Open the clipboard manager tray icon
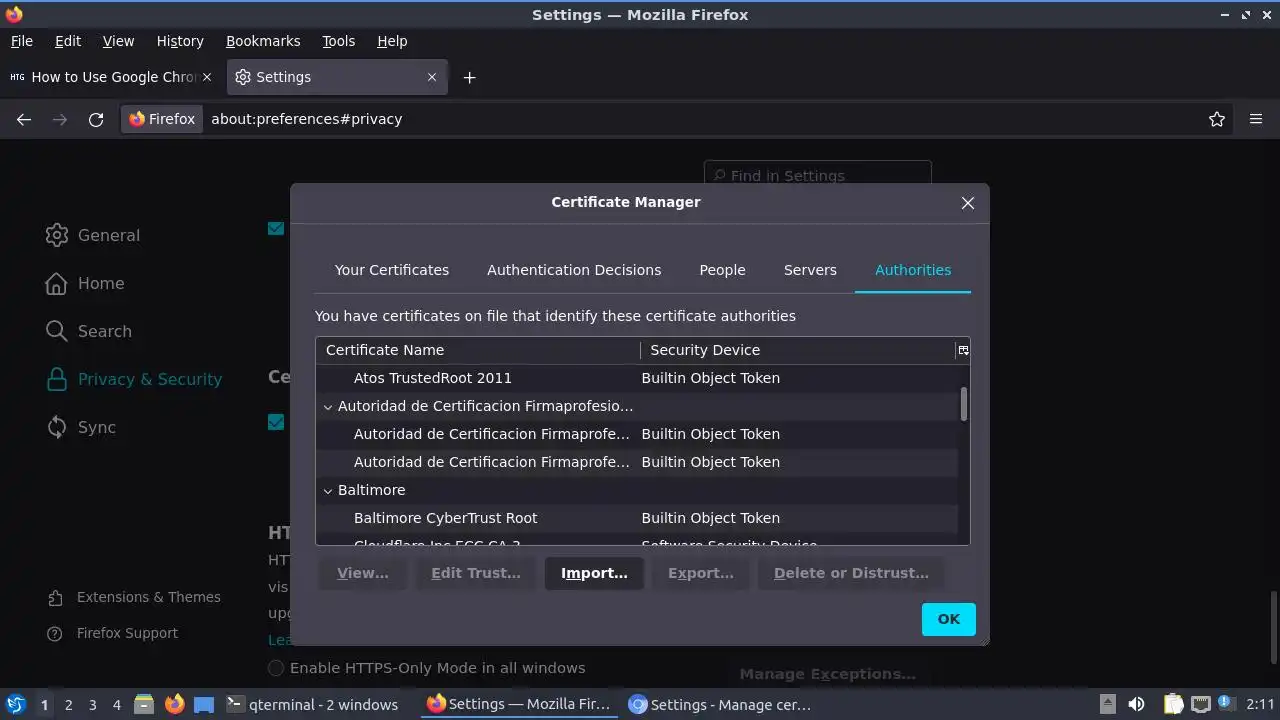Image resolution: width=1280 pixels, height=720 pixels. (x=1172, y=704)
